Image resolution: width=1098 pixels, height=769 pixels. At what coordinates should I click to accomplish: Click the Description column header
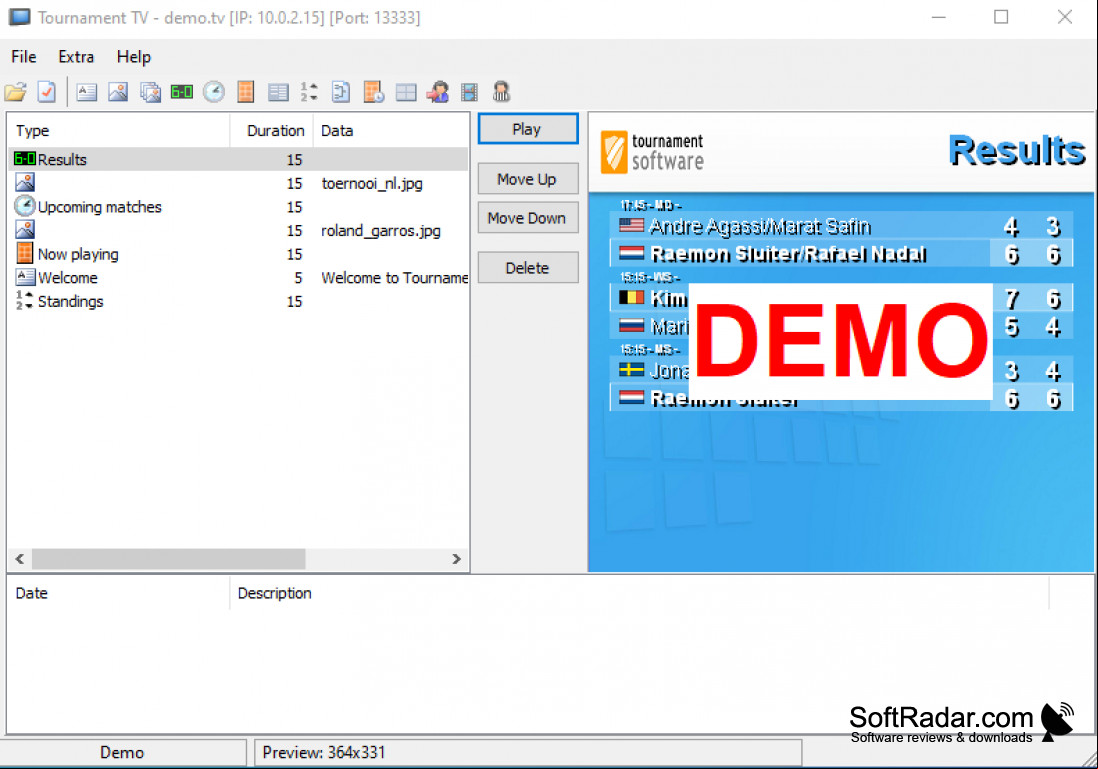point(639,593)
